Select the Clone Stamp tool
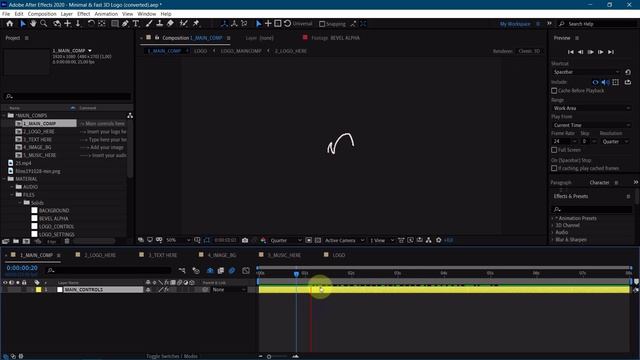Viewport: 640px width, 360px height. pyautogui.click(x=160, y=24)
